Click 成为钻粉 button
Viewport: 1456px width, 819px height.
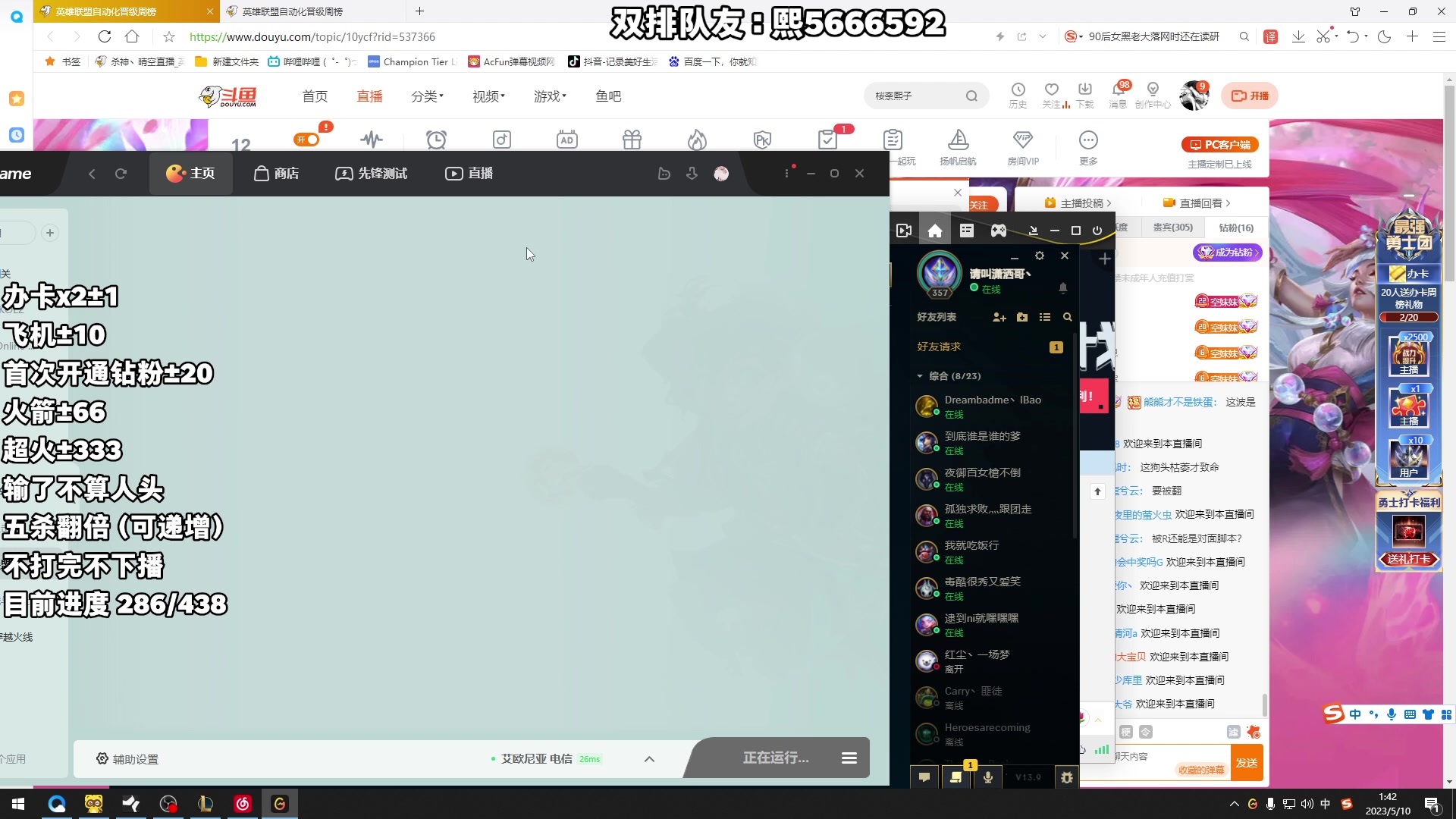1227,253
